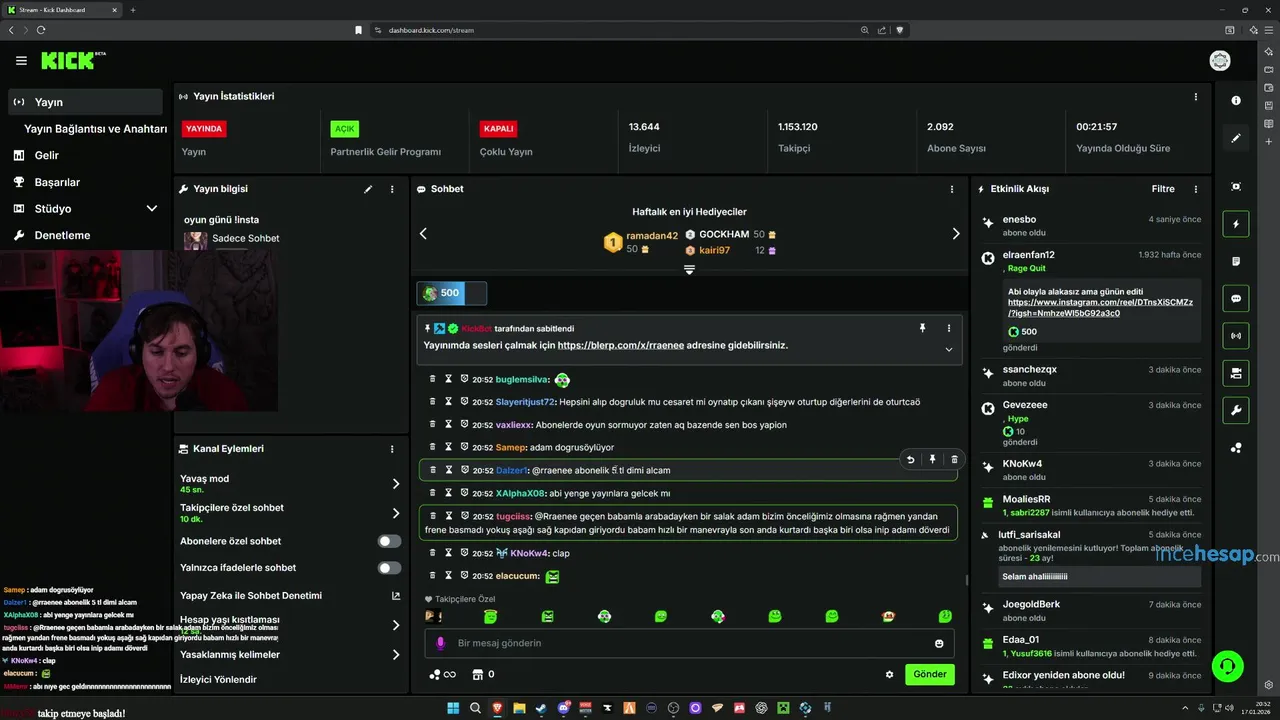
Task: Click İzleyici Yönlendir option
Action: [x=218, y=680]
